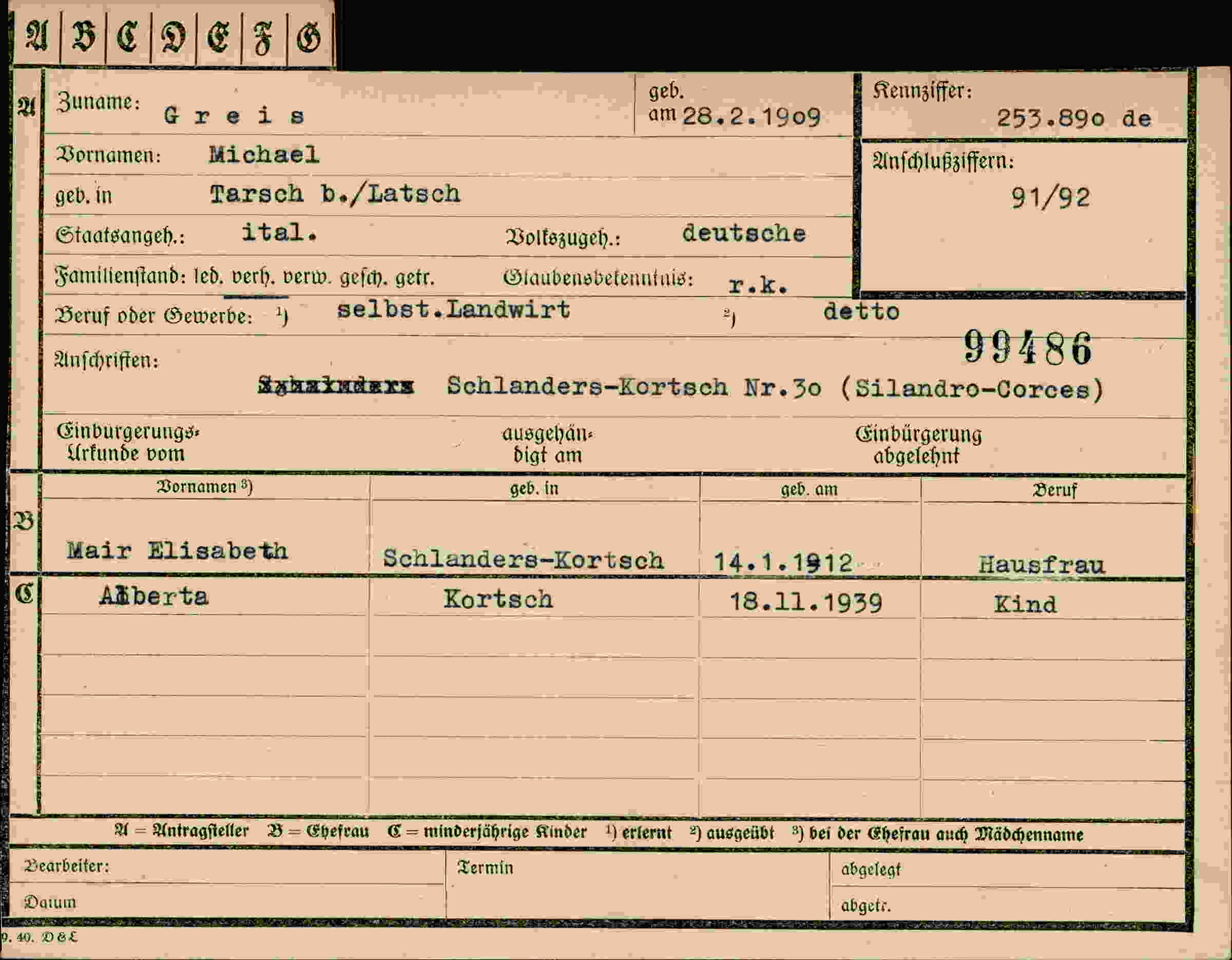
Task: Click the 'Zuname:' field label
Action: point(98,102)
